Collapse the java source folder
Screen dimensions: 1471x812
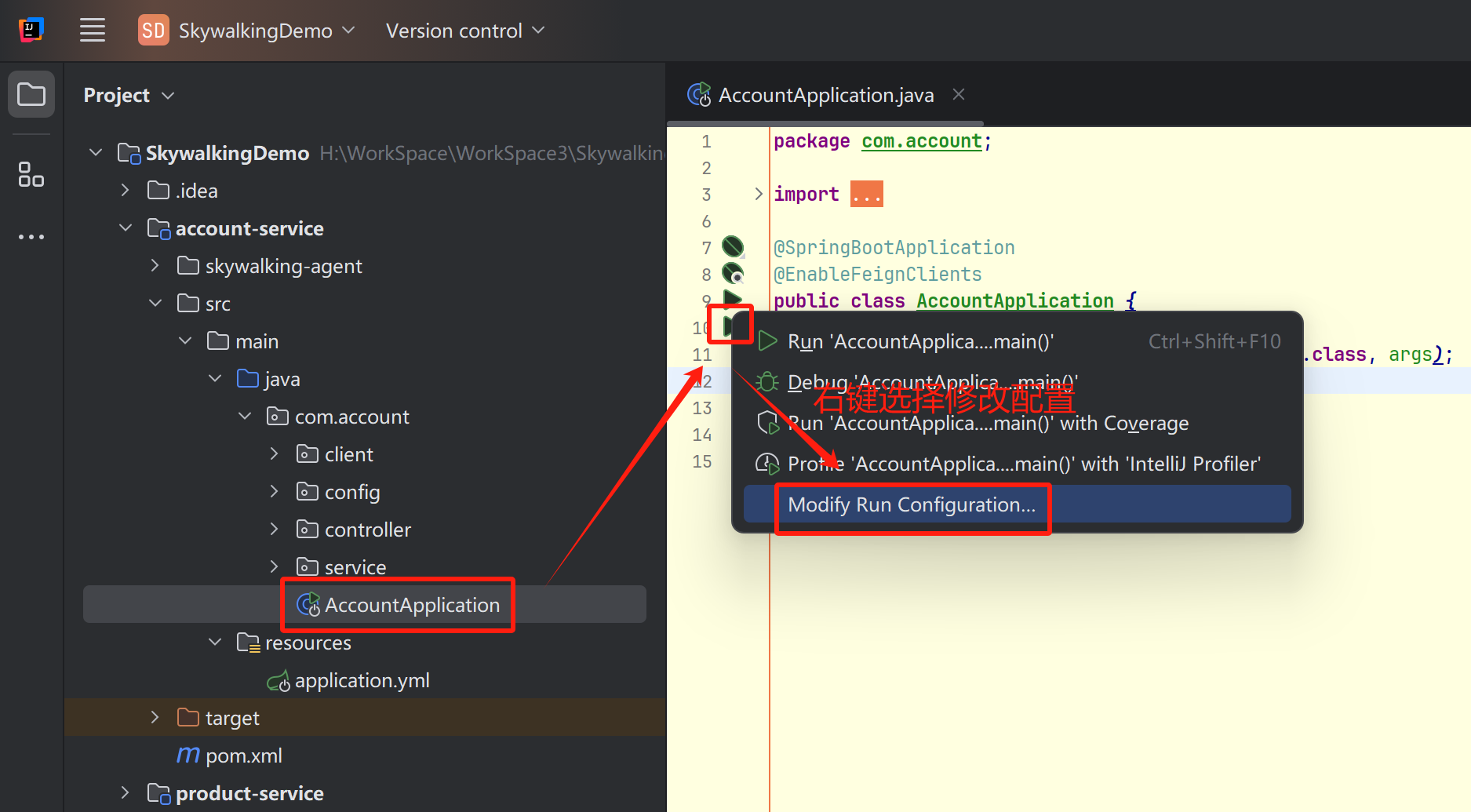click(x=215, y=378)
